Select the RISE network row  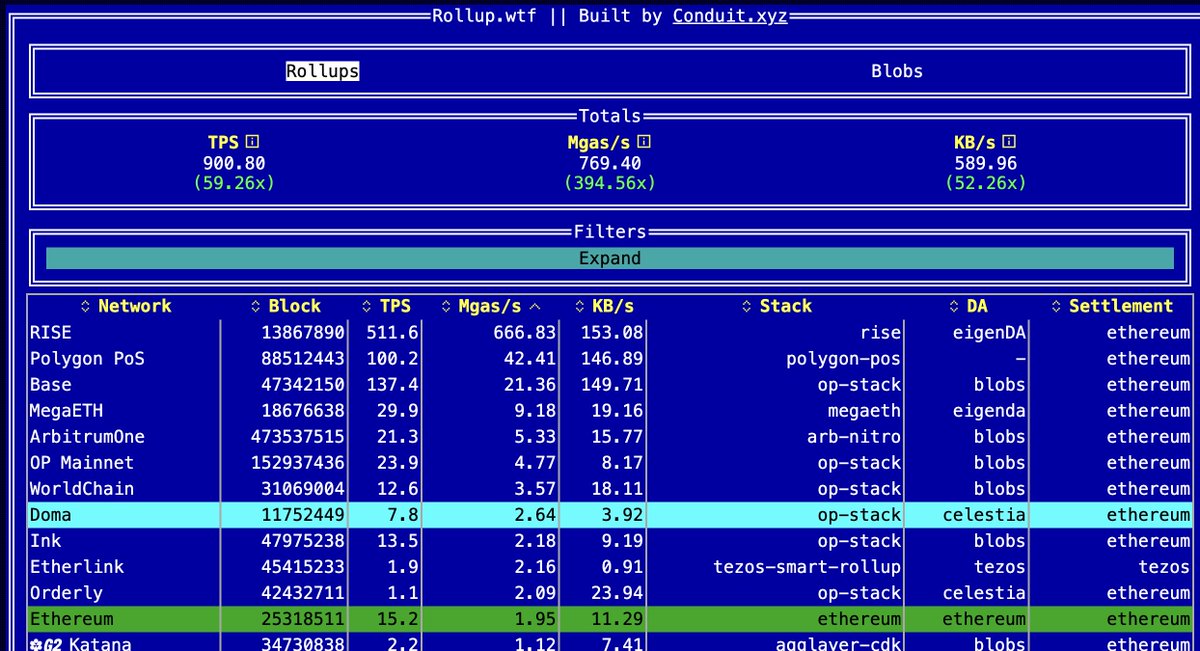point(610,333)
